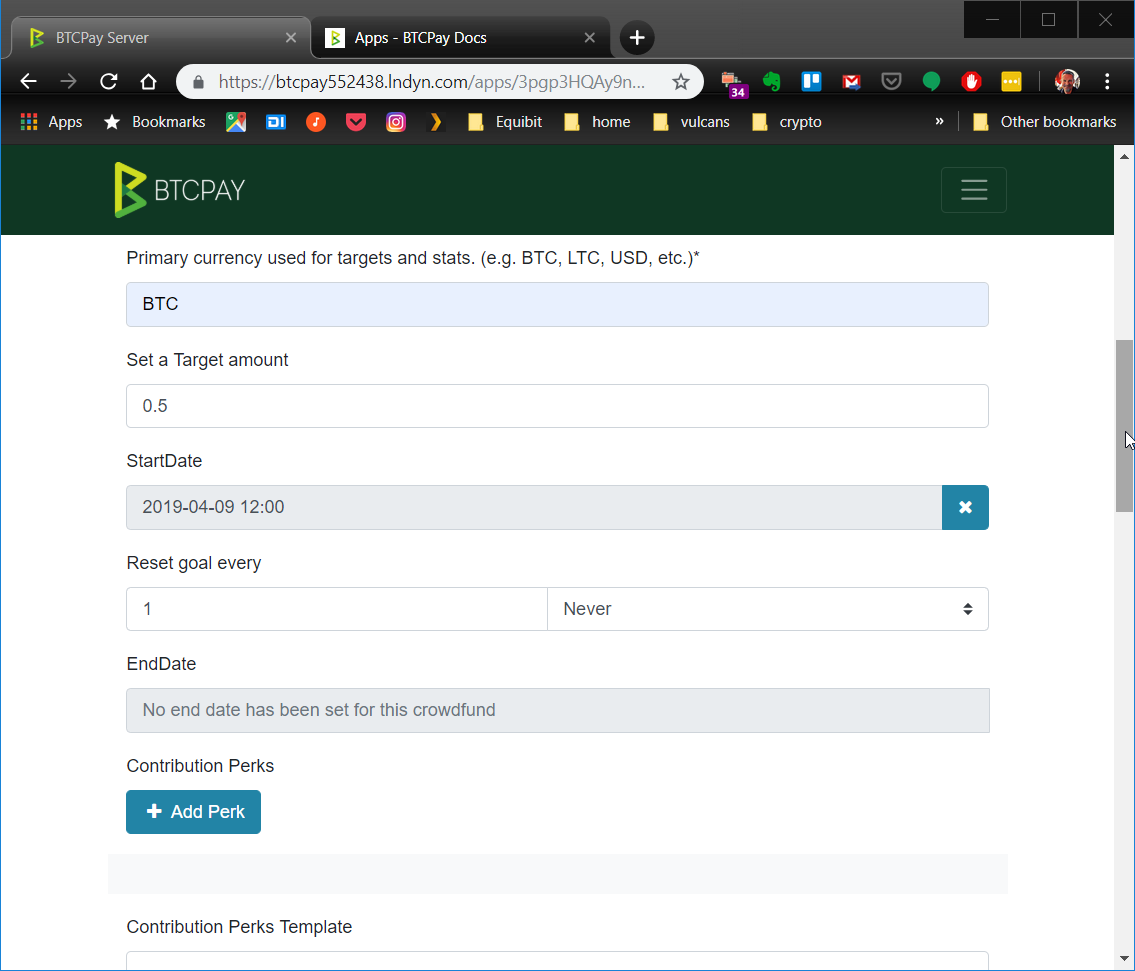Screen dimensions: 1135x971
Task: Click the Pocket save extension in toolbar
Action: click(x=891, y=81)
